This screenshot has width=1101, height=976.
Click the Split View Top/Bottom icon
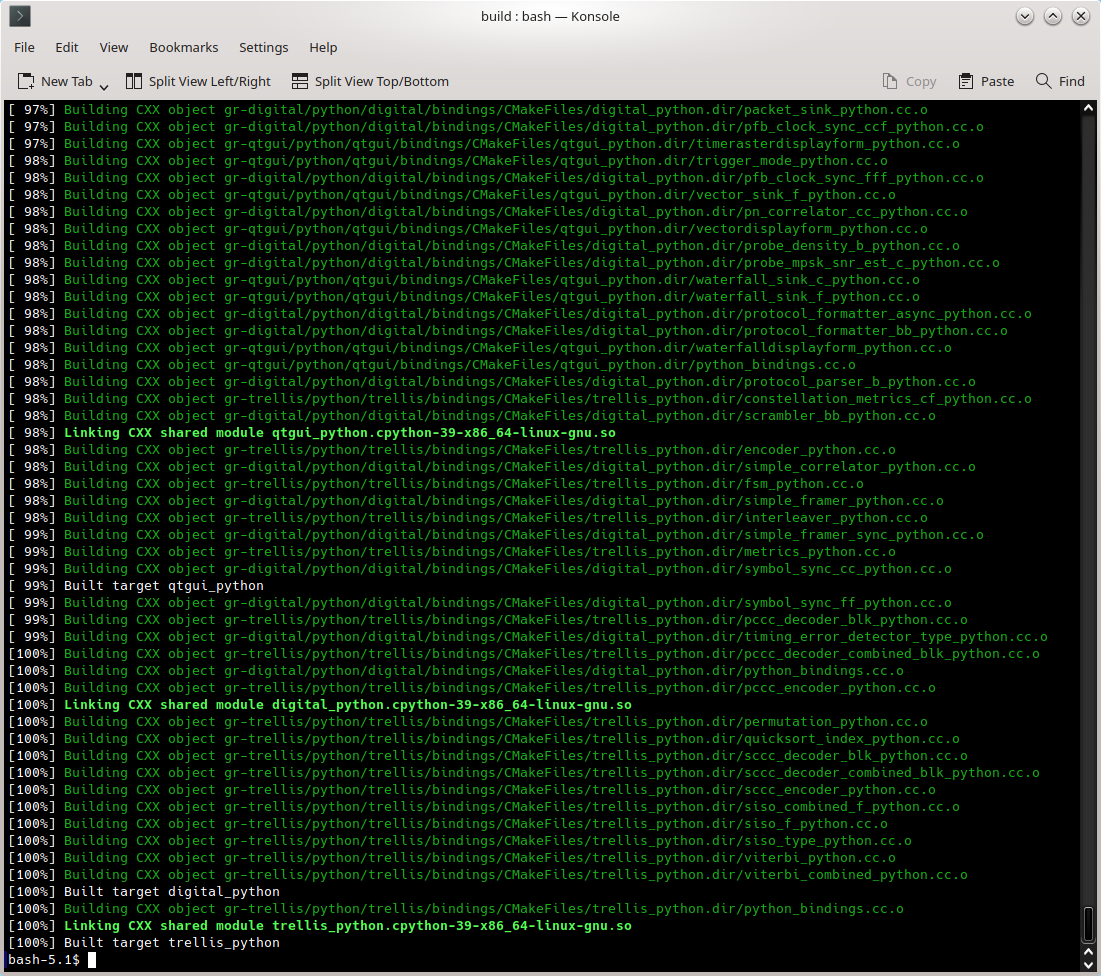coord(300,82)
